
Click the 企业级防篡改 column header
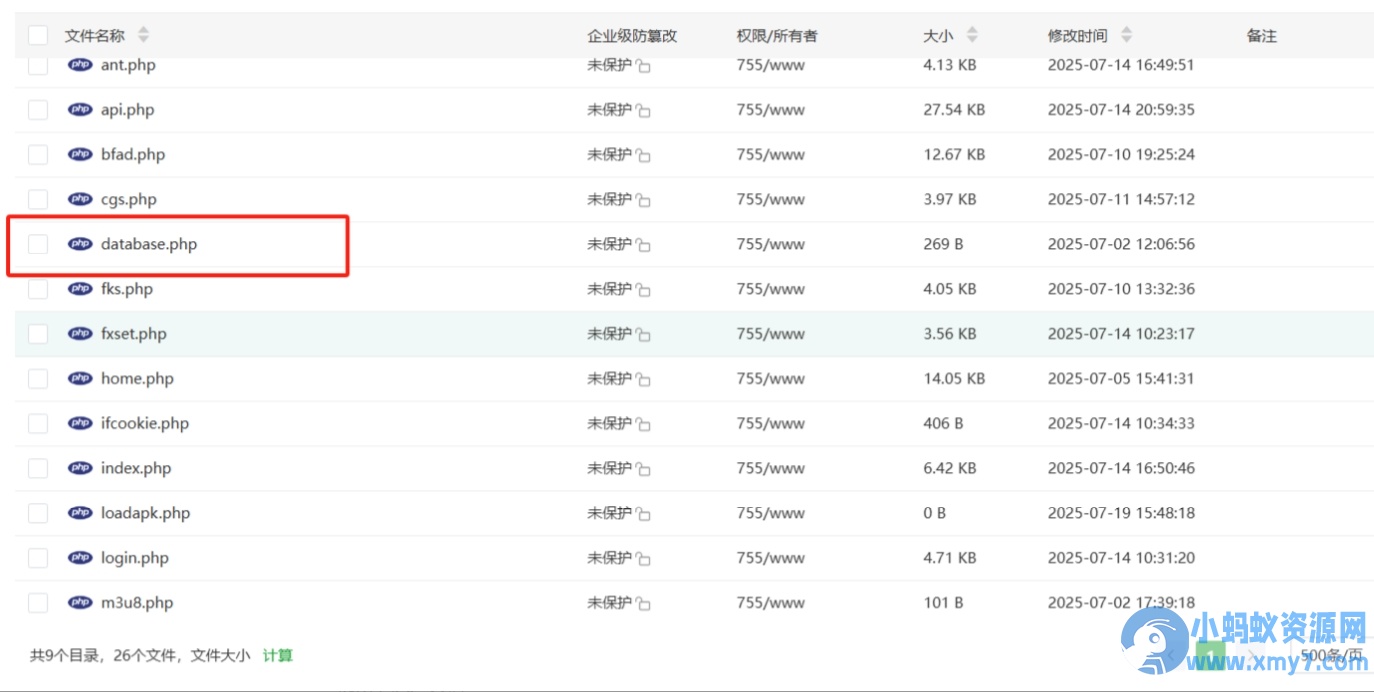pos(631,36)
